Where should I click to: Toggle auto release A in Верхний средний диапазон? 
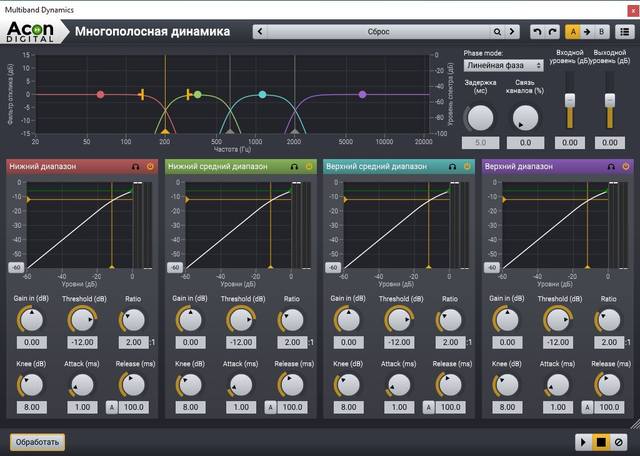(x=428, y=407)
